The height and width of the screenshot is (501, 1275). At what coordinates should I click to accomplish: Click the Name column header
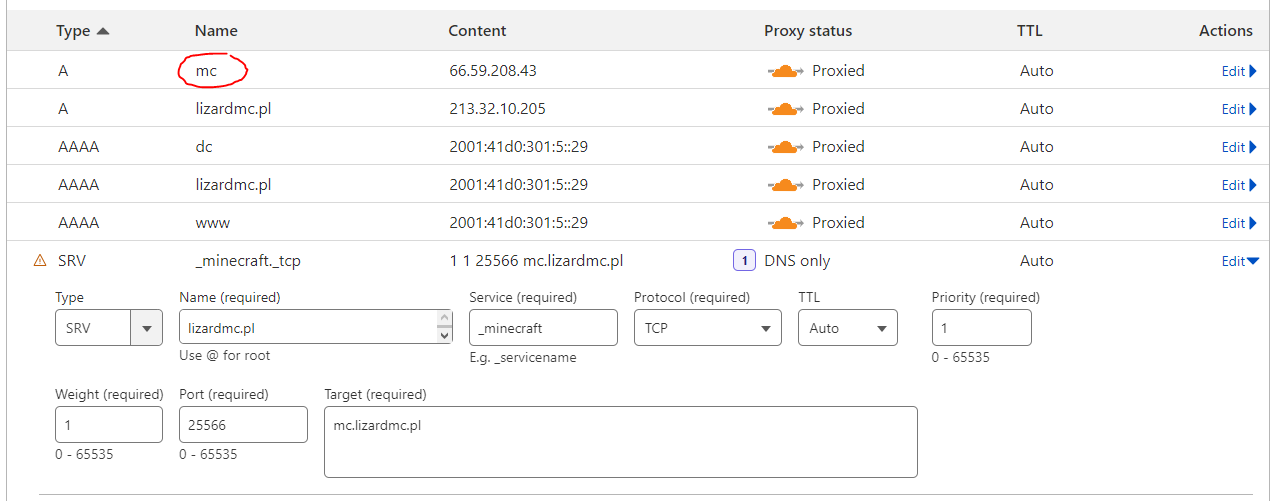click(216, 31)
